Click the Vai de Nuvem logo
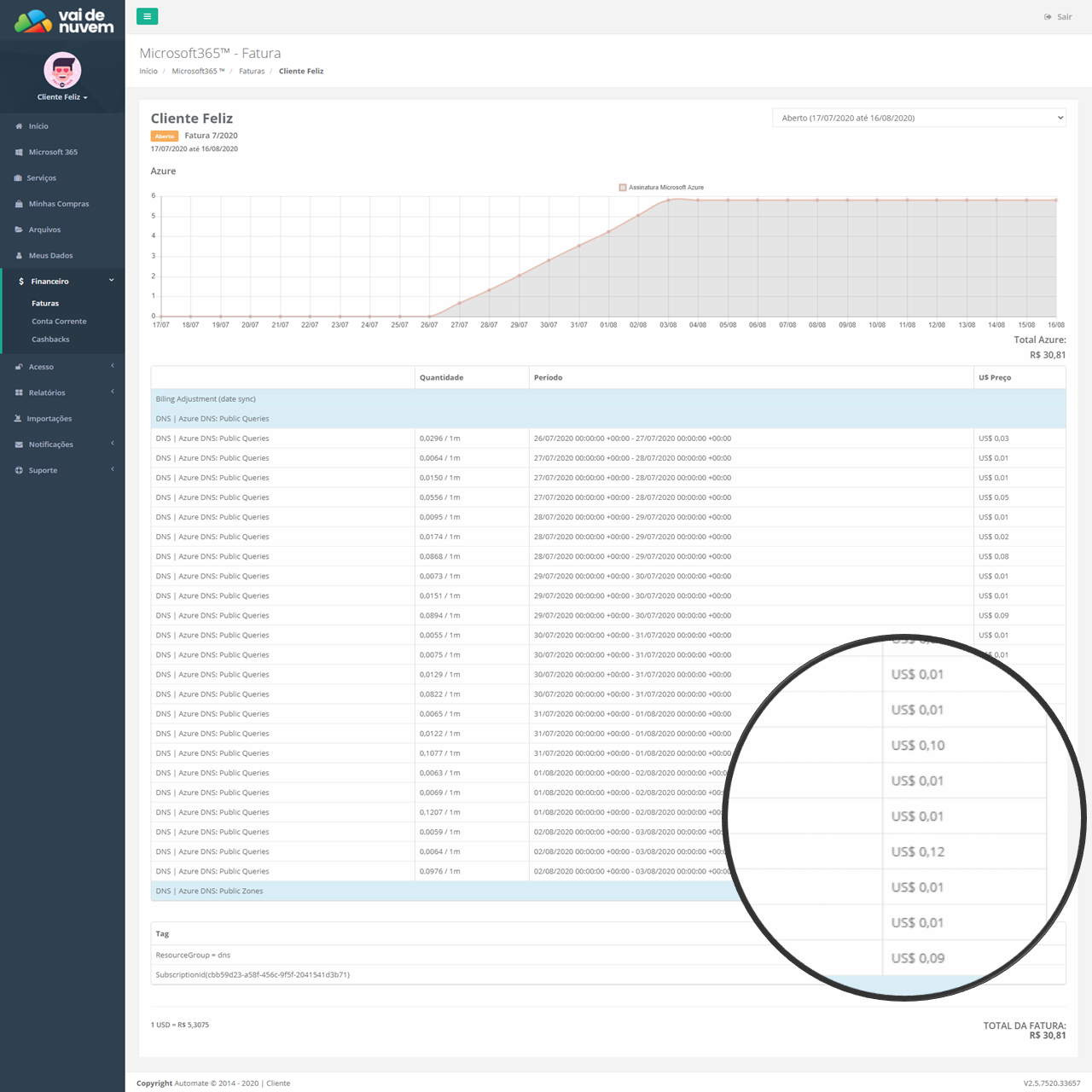1092x1092 pixels. [63, 21]
